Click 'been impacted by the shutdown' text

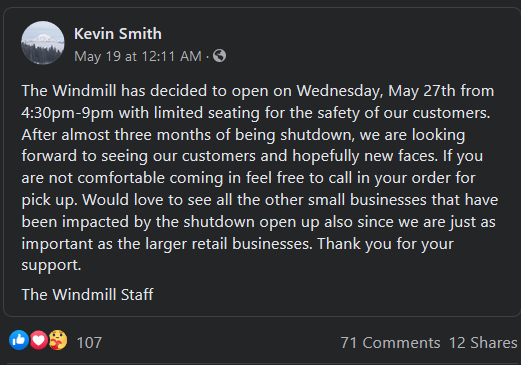point(138,222)
